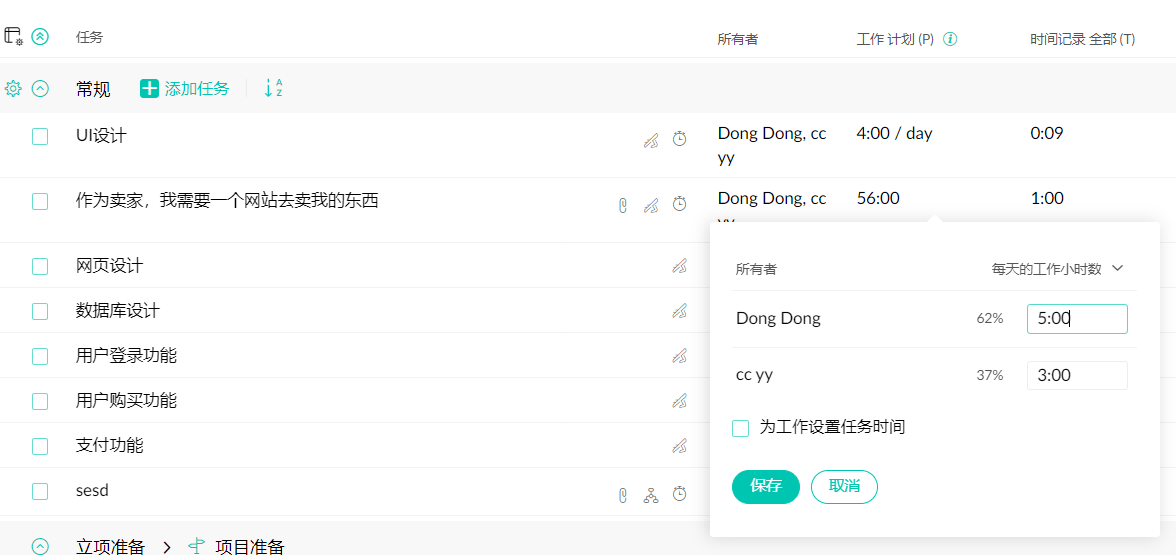Image resolution: width=1176 pixels, height=555 pixels.
Task: Collapse all groups using header double-chevron
Action: click(40, 36)
